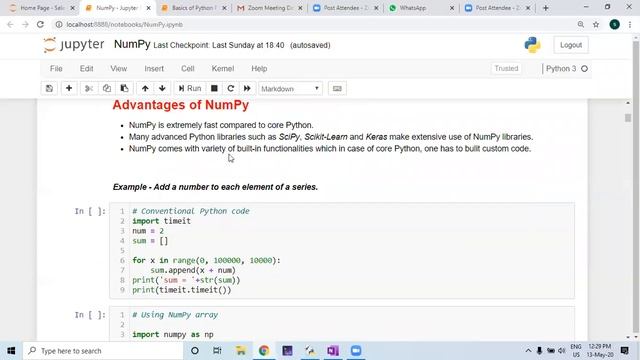Screen dimensions: 640x360
Task: Open OneNote from the taskbar
Action: pos(333,351)
